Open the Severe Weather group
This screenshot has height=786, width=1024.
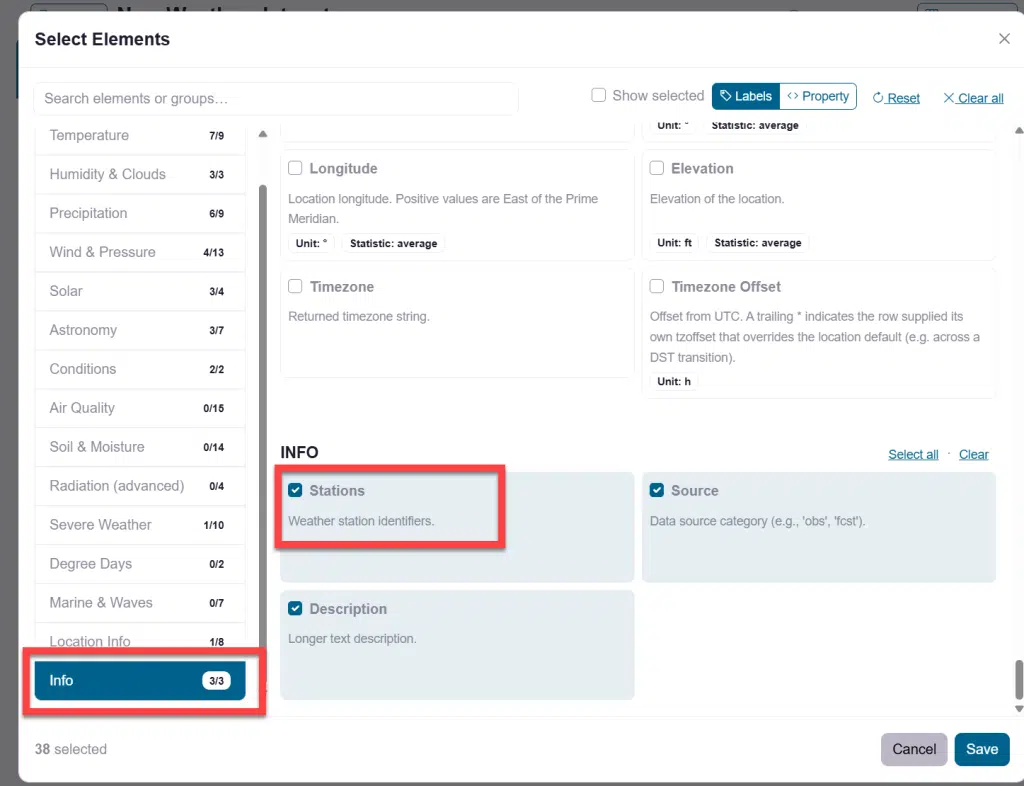tap(140, 525)
